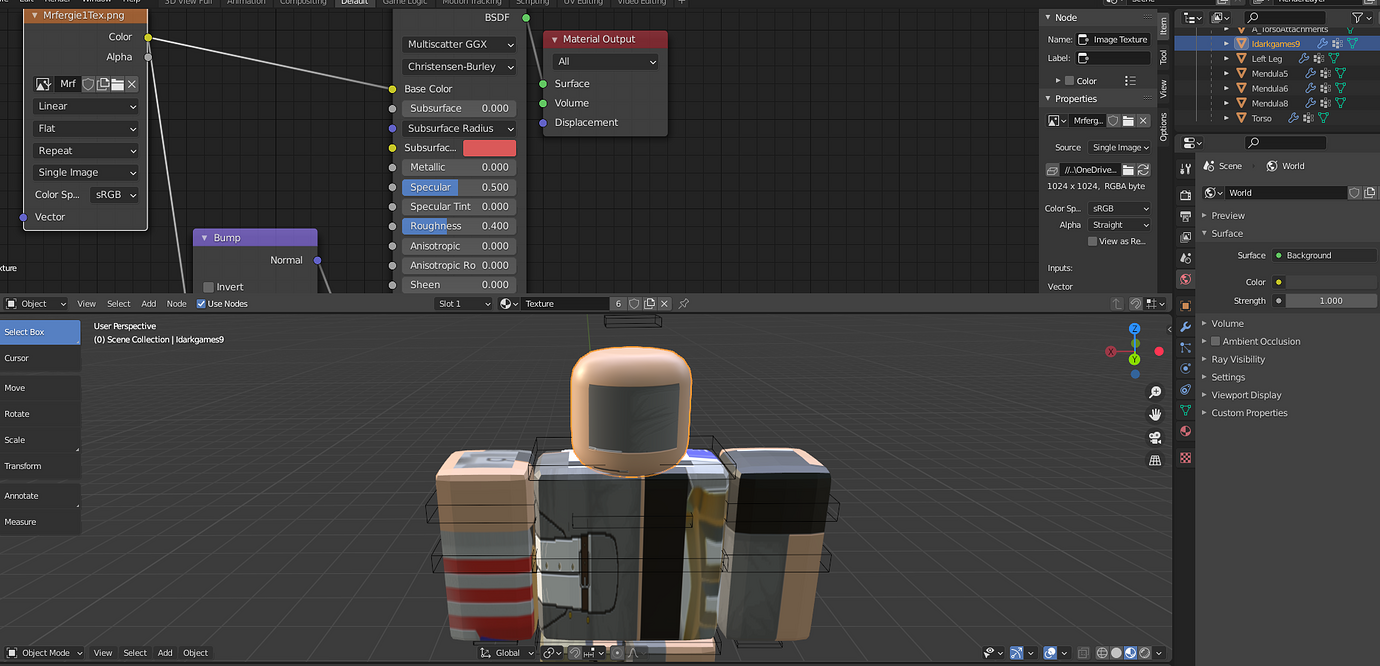Toggle the Use Nodes checkbox
This screenshot has width=1380, height=666.
point(201,304)
